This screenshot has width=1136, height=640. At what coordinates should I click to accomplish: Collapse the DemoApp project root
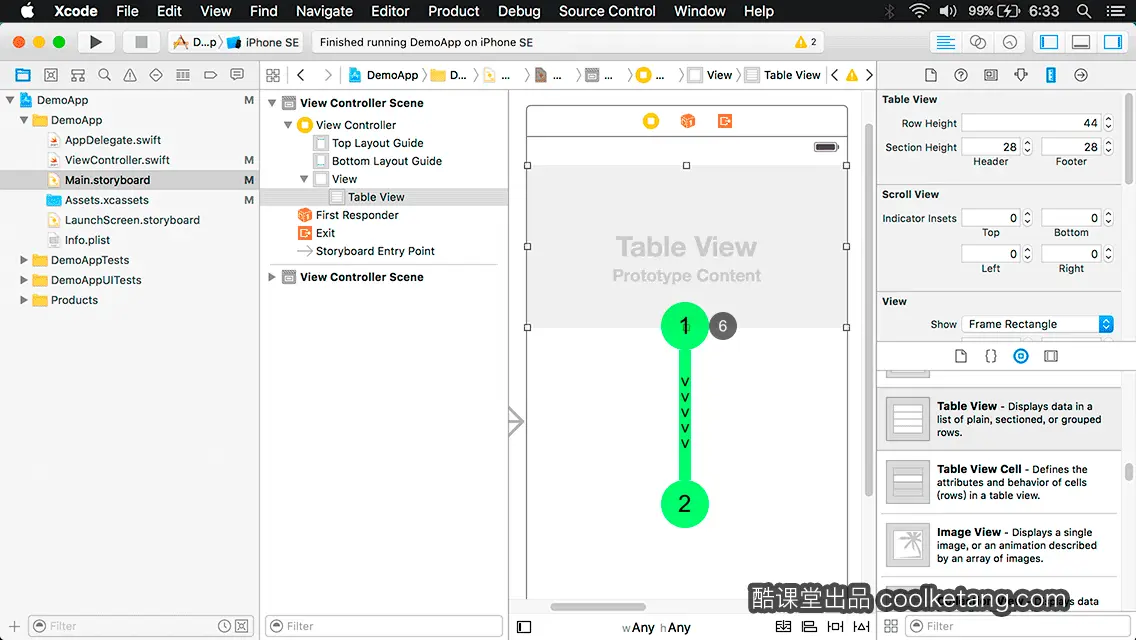[10, 100]
